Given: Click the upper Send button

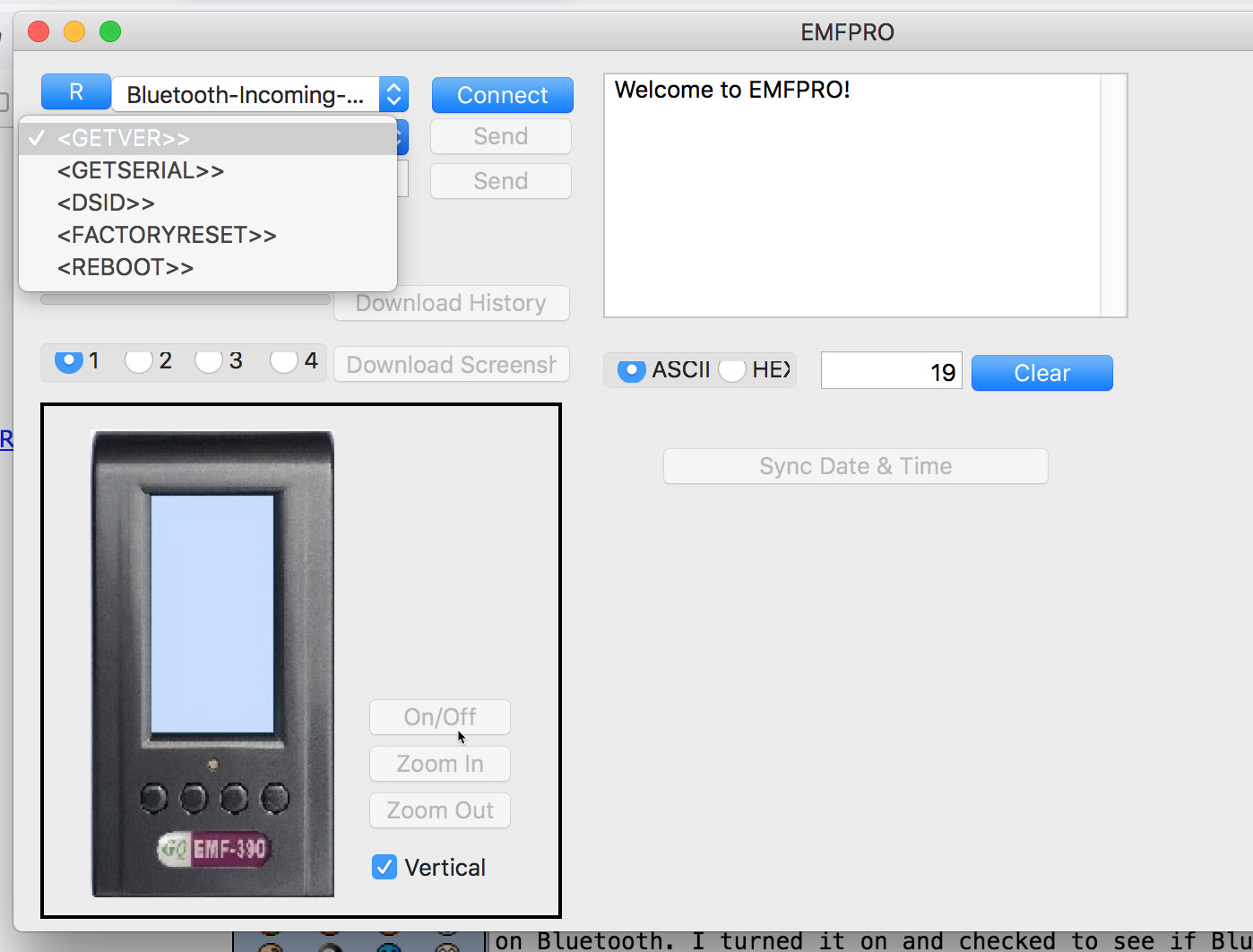Looking at the screenshot, I should click(x=501, y=136).
